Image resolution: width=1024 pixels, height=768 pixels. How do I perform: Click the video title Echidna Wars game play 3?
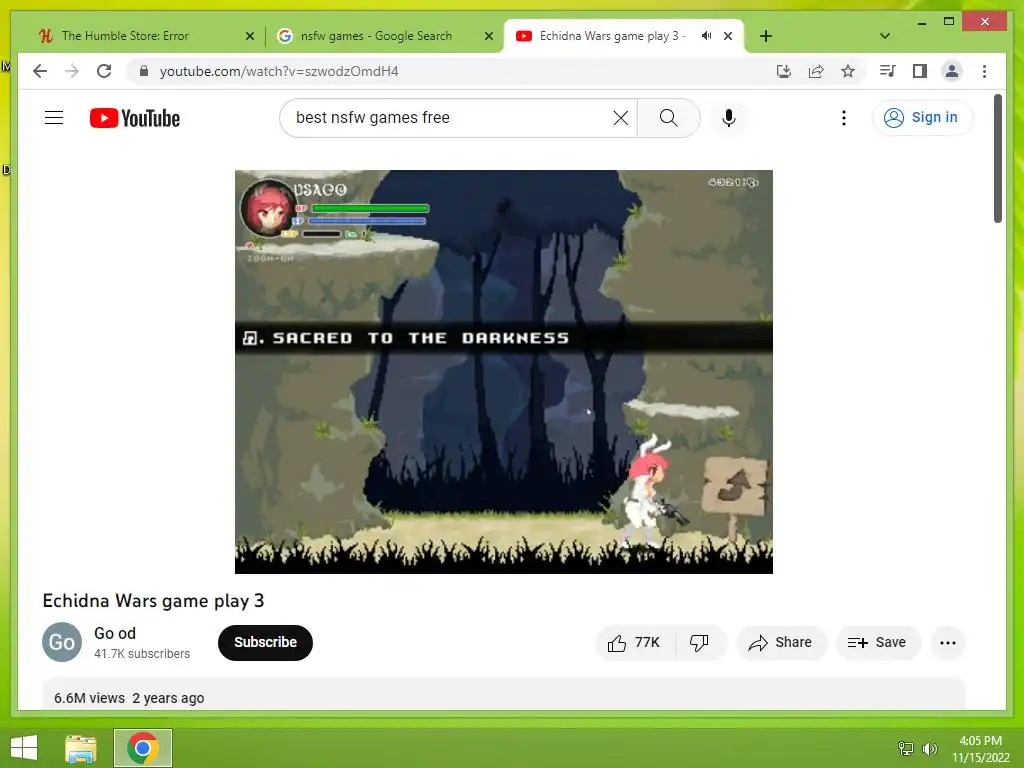(153, 601)
